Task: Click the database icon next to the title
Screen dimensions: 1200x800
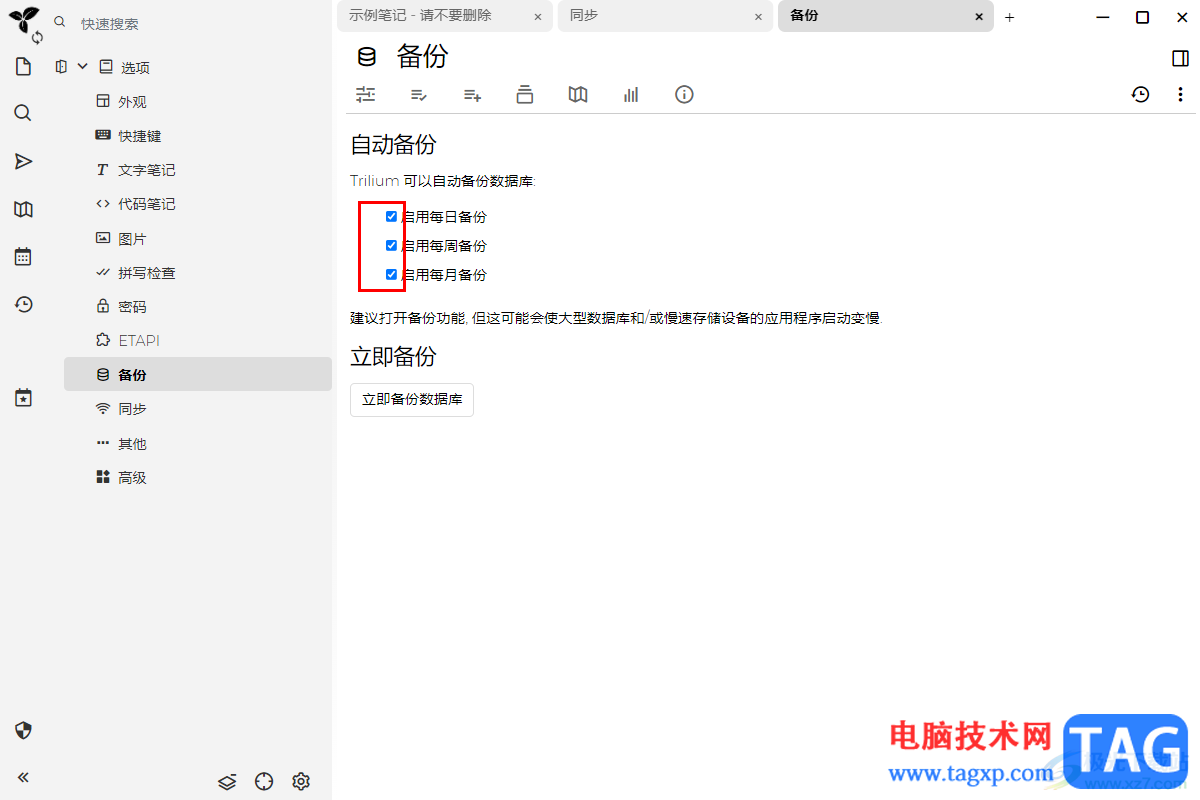Action: (x=368, y=57)
